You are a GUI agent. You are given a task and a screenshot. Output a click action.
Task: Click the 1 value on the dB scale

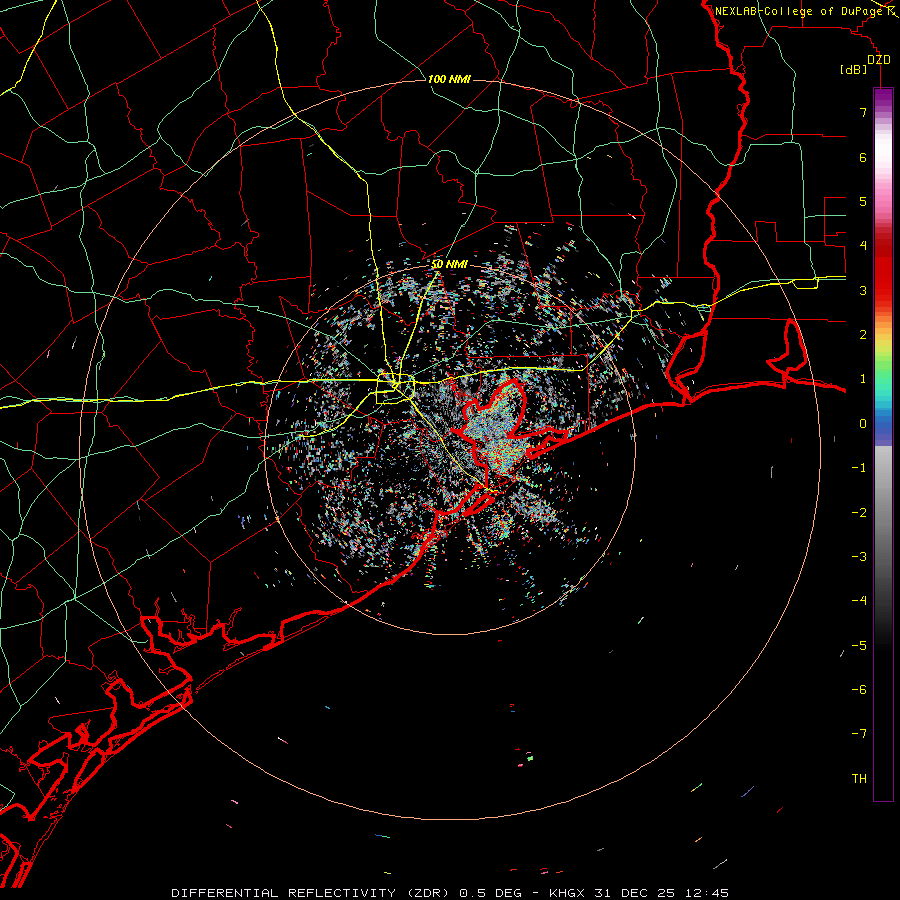coord(863,379)
